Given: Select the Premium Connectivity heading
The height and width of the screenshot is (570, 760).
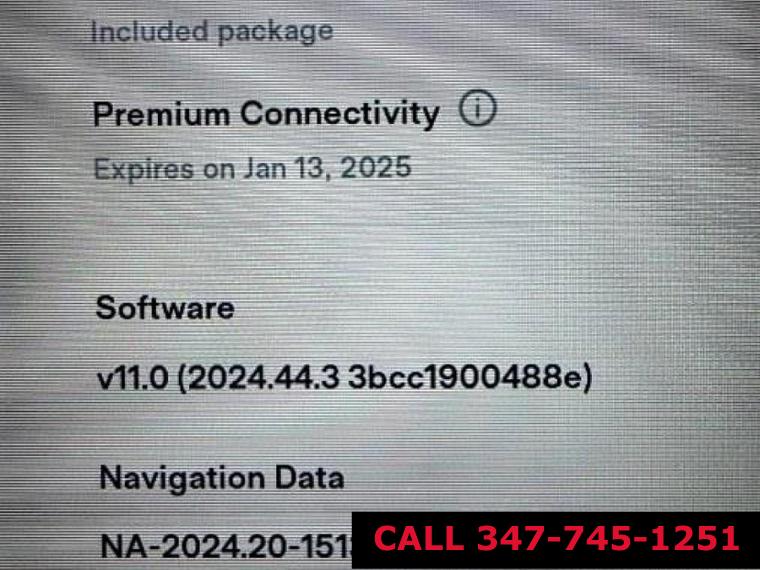Looking at the screenshot, I should pos(266,114).
